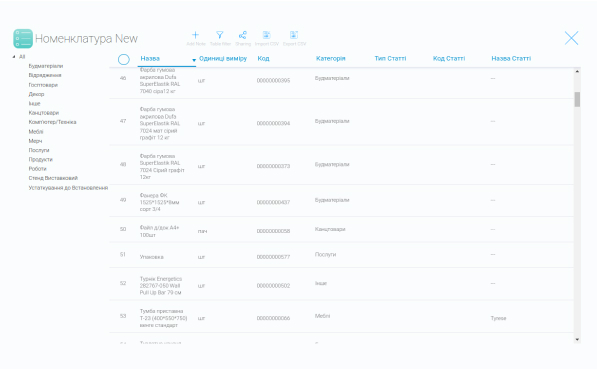Click row 48 SuperElastik 7024 Сірий графіт name
This screenshot has width=597, height=369.
pyautogui.click(x=162, y=166)
